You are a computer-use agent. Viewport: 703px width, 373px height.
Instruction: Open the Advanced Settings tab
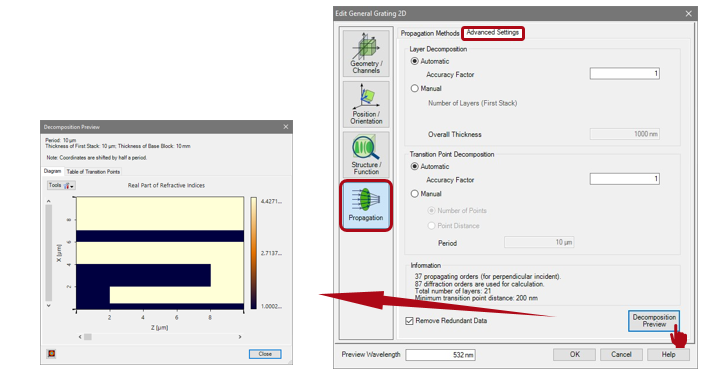492,32
